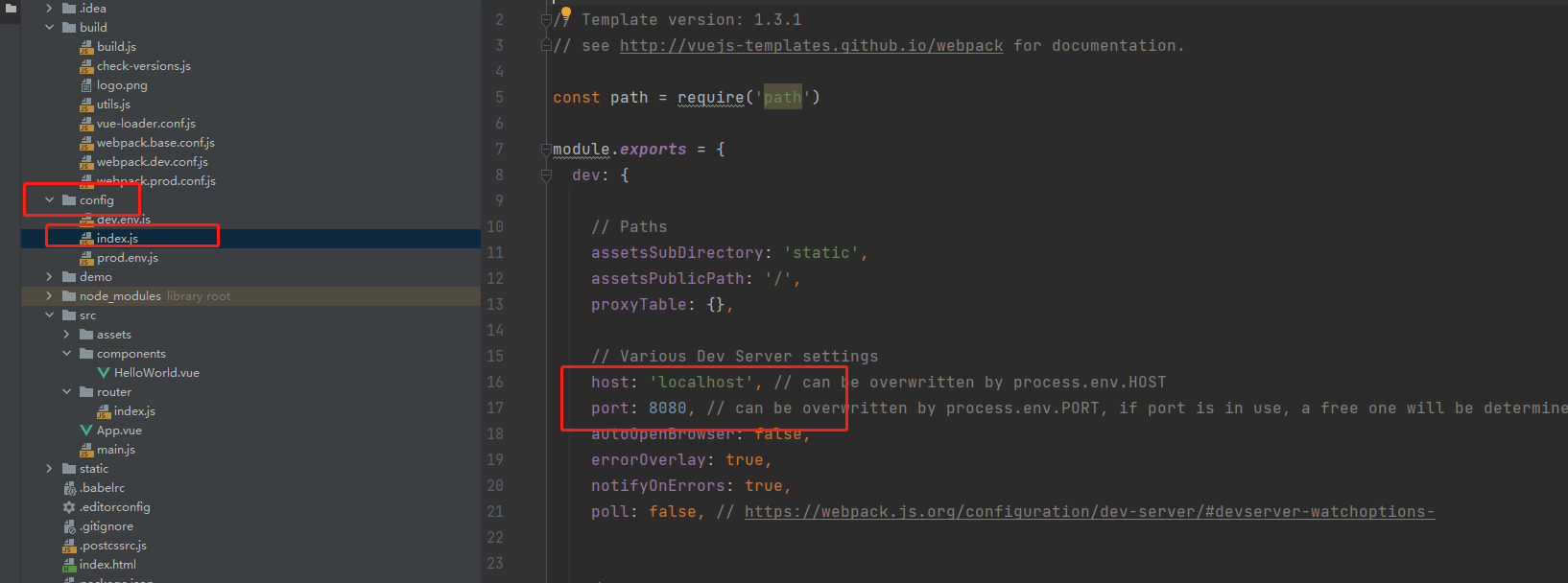Fold the comment block at line 2

pyautogui.click(x=546, y=19)
